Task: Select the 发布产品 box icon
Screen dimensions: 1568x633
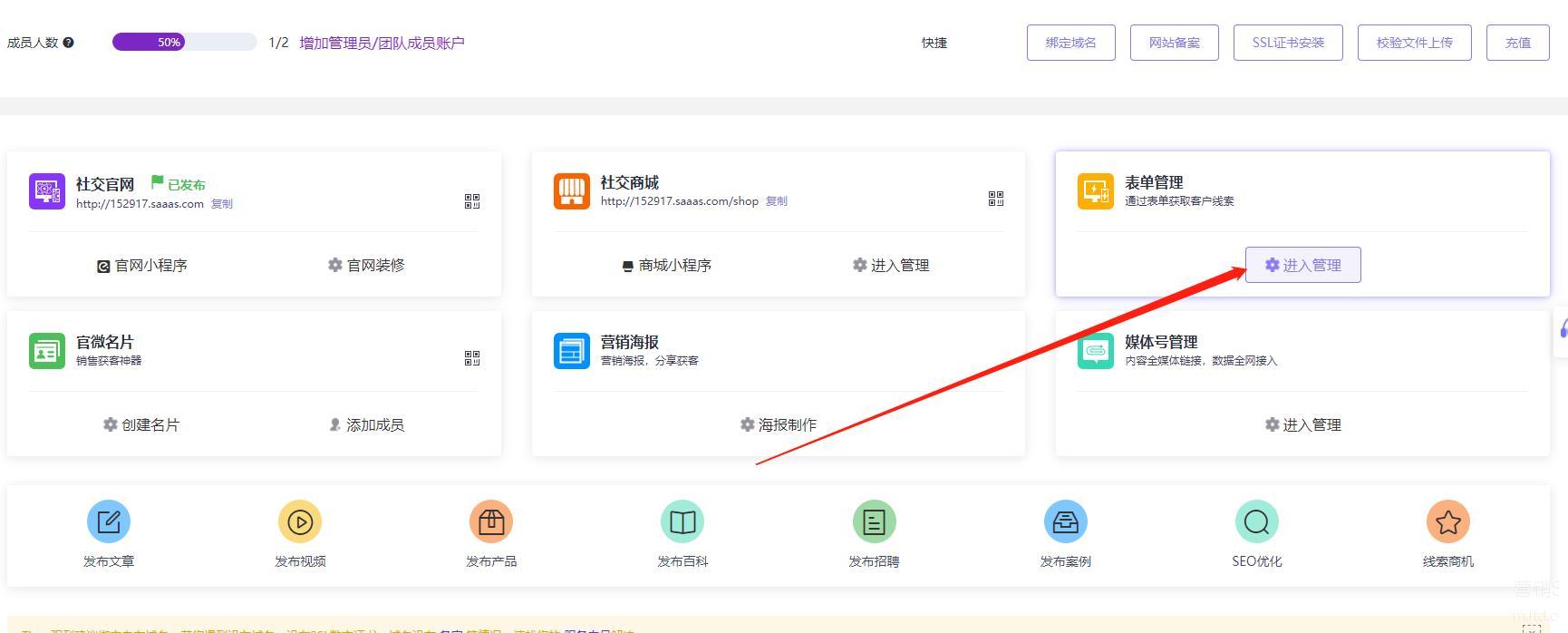Action: click(491, 522)
